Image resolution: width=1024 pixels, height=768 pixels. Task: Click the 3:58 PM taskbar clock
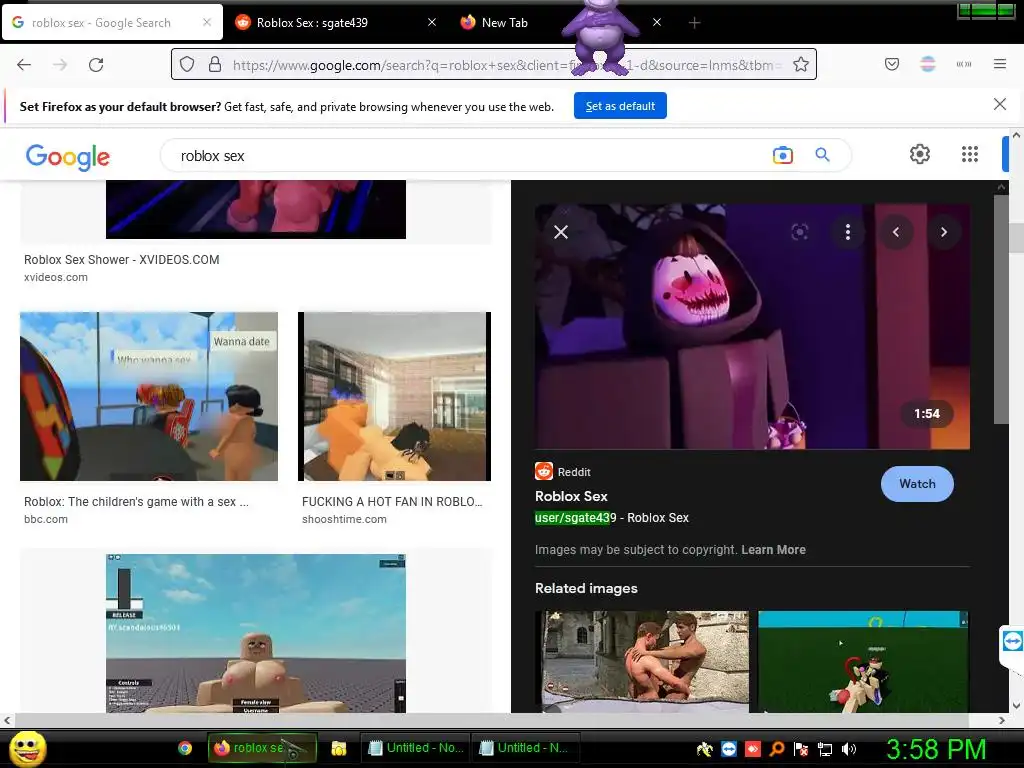click(936, 749)
